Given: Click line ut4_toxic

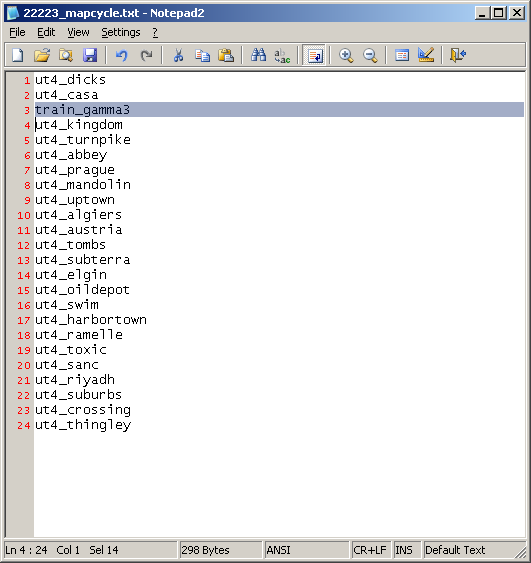Looking at the screenshot, I should pos(71,350).
